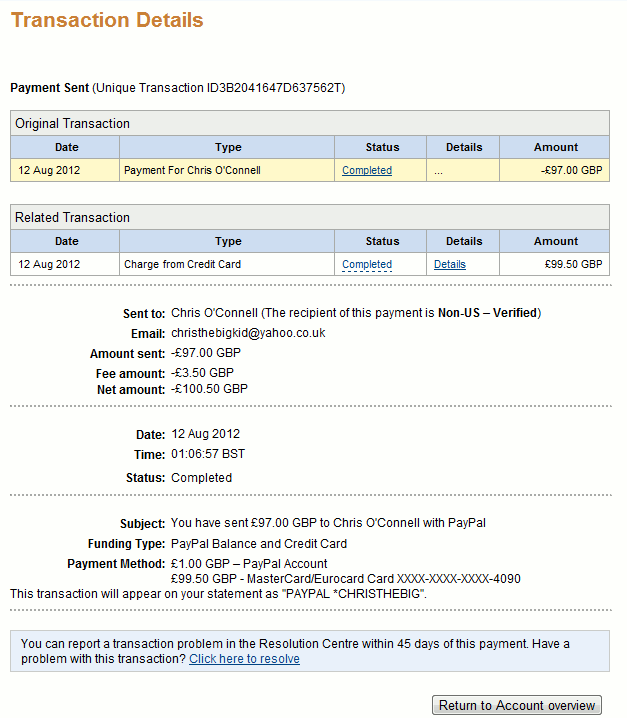627x718 pixels.
Task: Click the -£97.00 GBP amount in Original Transaction
Action: click(572, 170)
